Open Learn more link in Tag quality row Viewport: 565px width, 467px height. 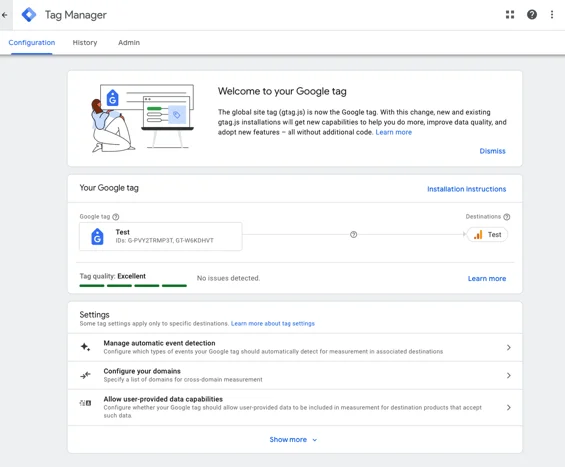point(487,279)
